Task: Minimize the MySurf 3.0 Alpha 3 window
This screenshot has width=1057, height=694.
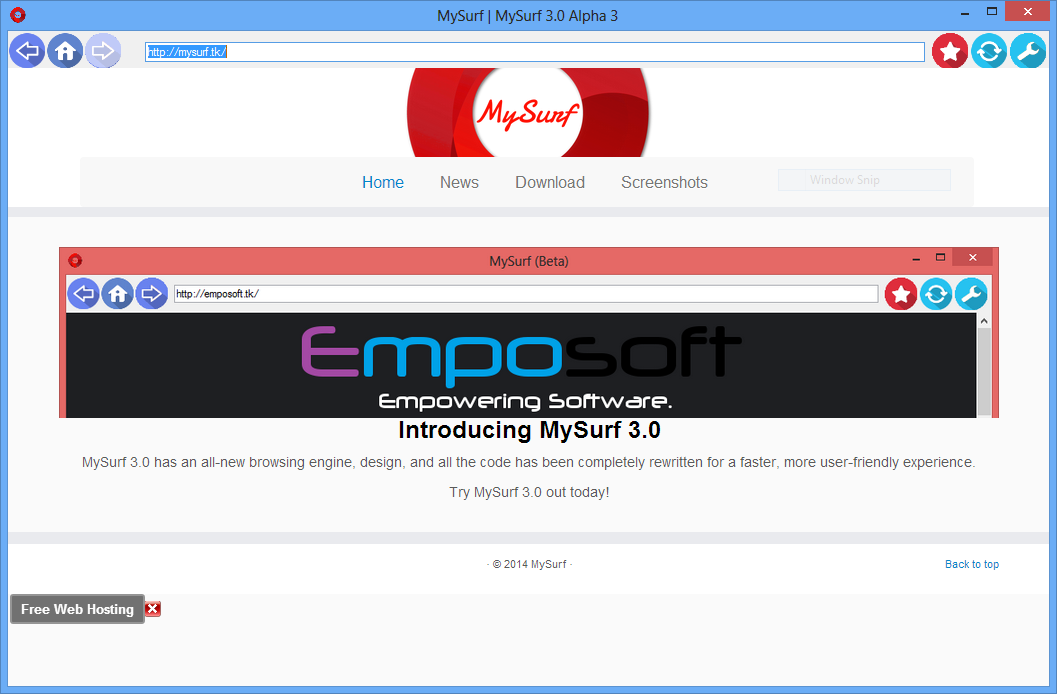Action: point(965,12)
